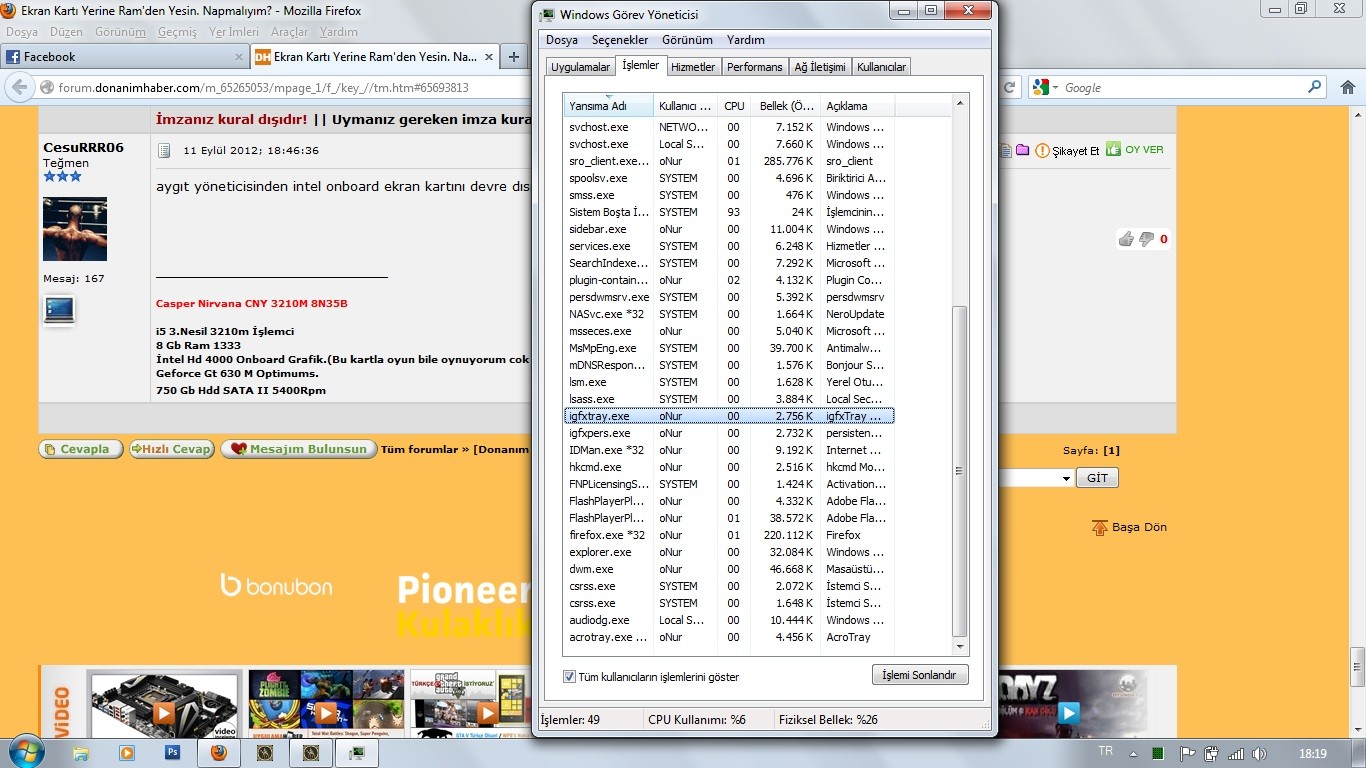Sort processes by the Yansıma Adı column
1366x768 pixels.
point(608,105)
